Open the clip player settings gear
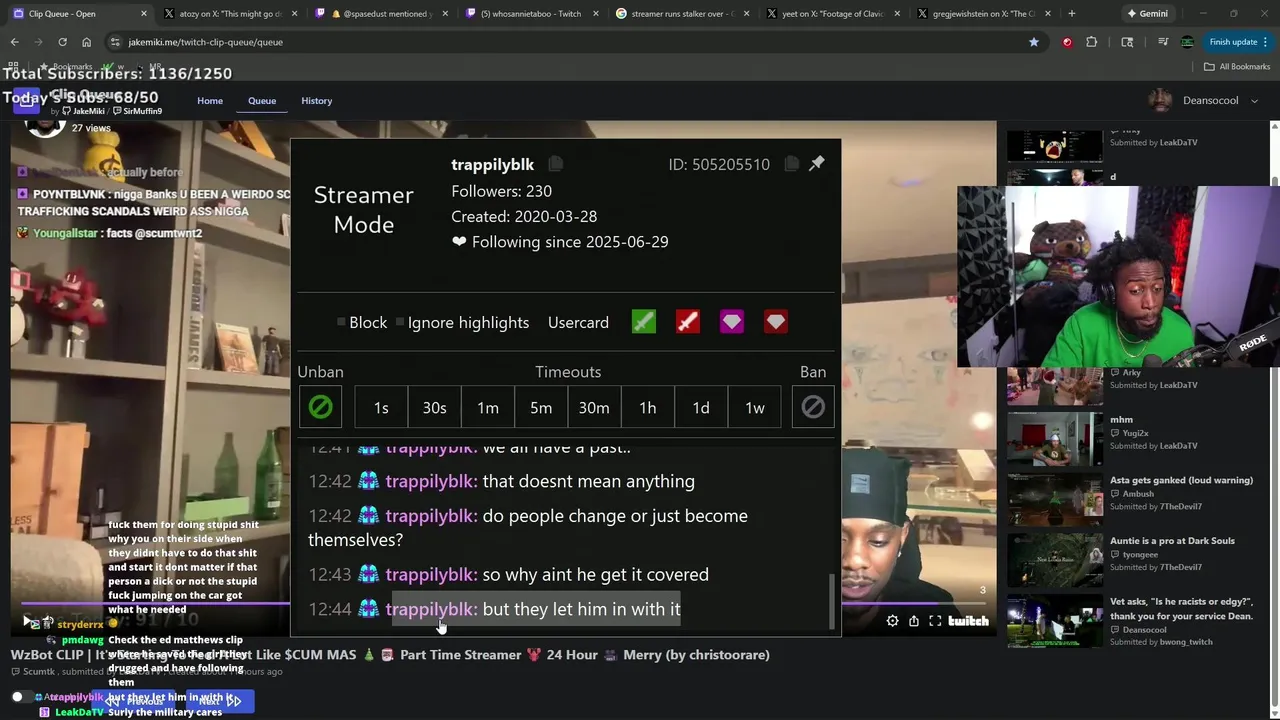This screenshot has width=1280, height=720. 892,621
